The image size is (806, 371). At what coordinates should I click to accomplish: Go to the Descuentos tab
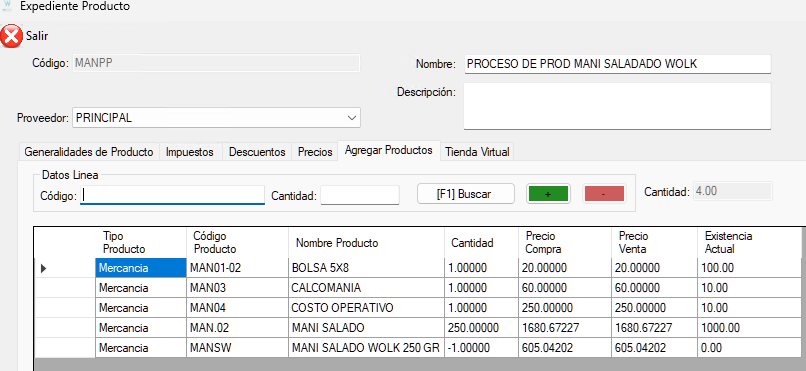(x=257, y=152)
